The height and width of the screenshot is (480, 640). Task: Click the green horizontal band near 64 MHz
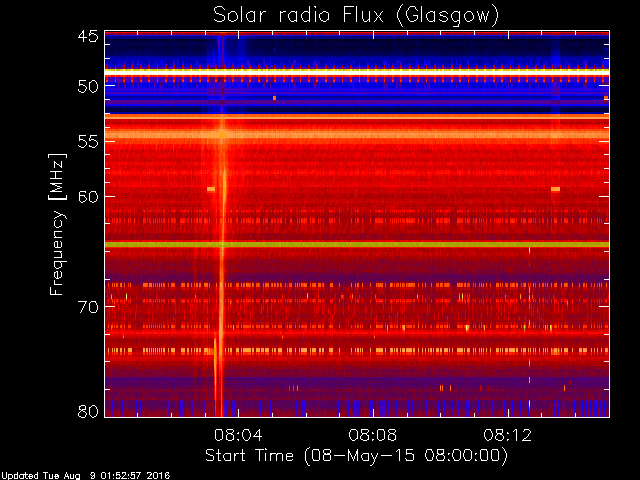tap(357, 244)
